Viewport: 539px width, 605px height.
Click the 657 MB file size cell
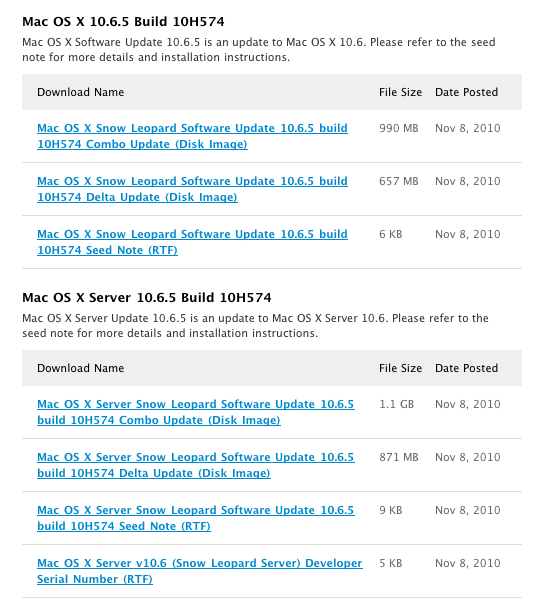coord(399,181)
